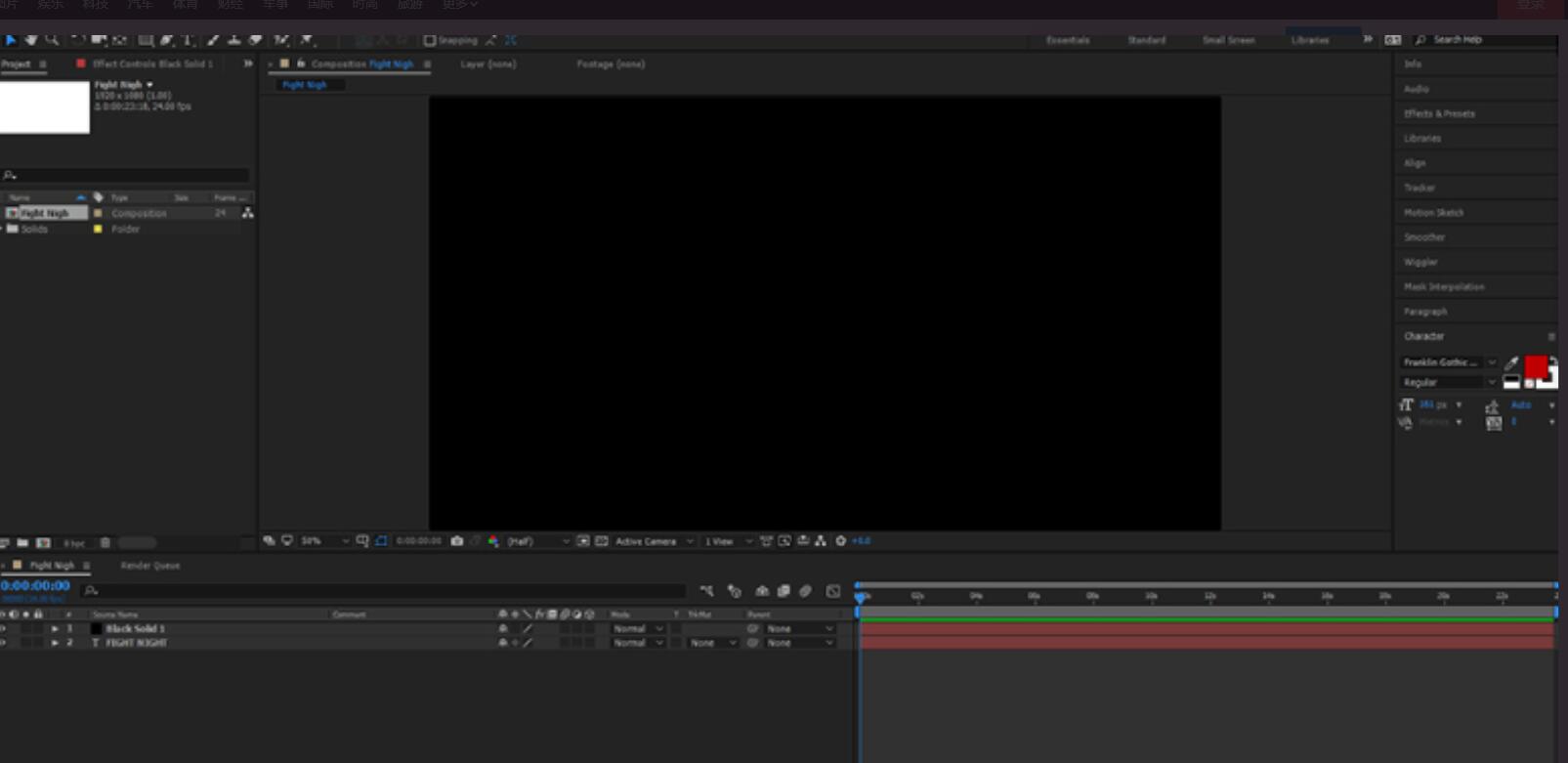The height and width of the screenshot is (763, 1568).
Task: Toggle the timeline Motion Blur enable icon
Action: pos(805,591)
